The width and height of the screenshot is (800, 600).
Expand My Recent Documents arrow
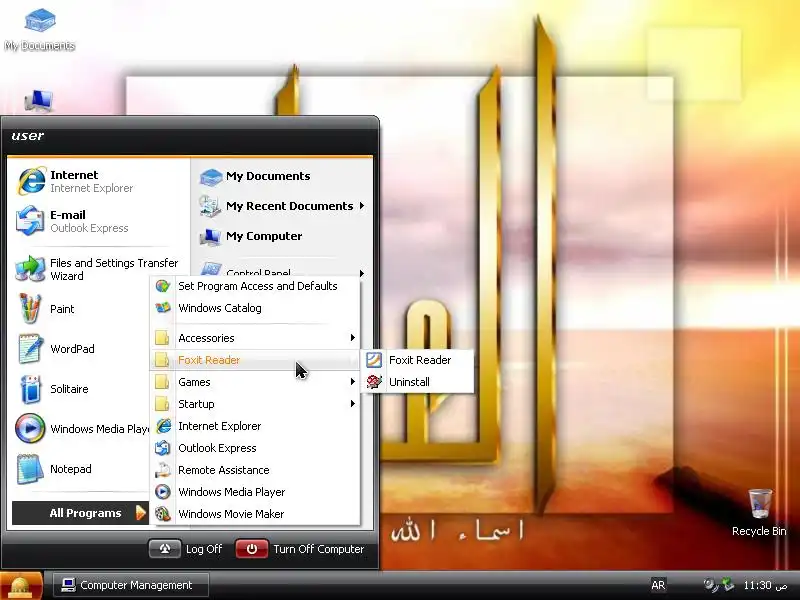(362, 206)
